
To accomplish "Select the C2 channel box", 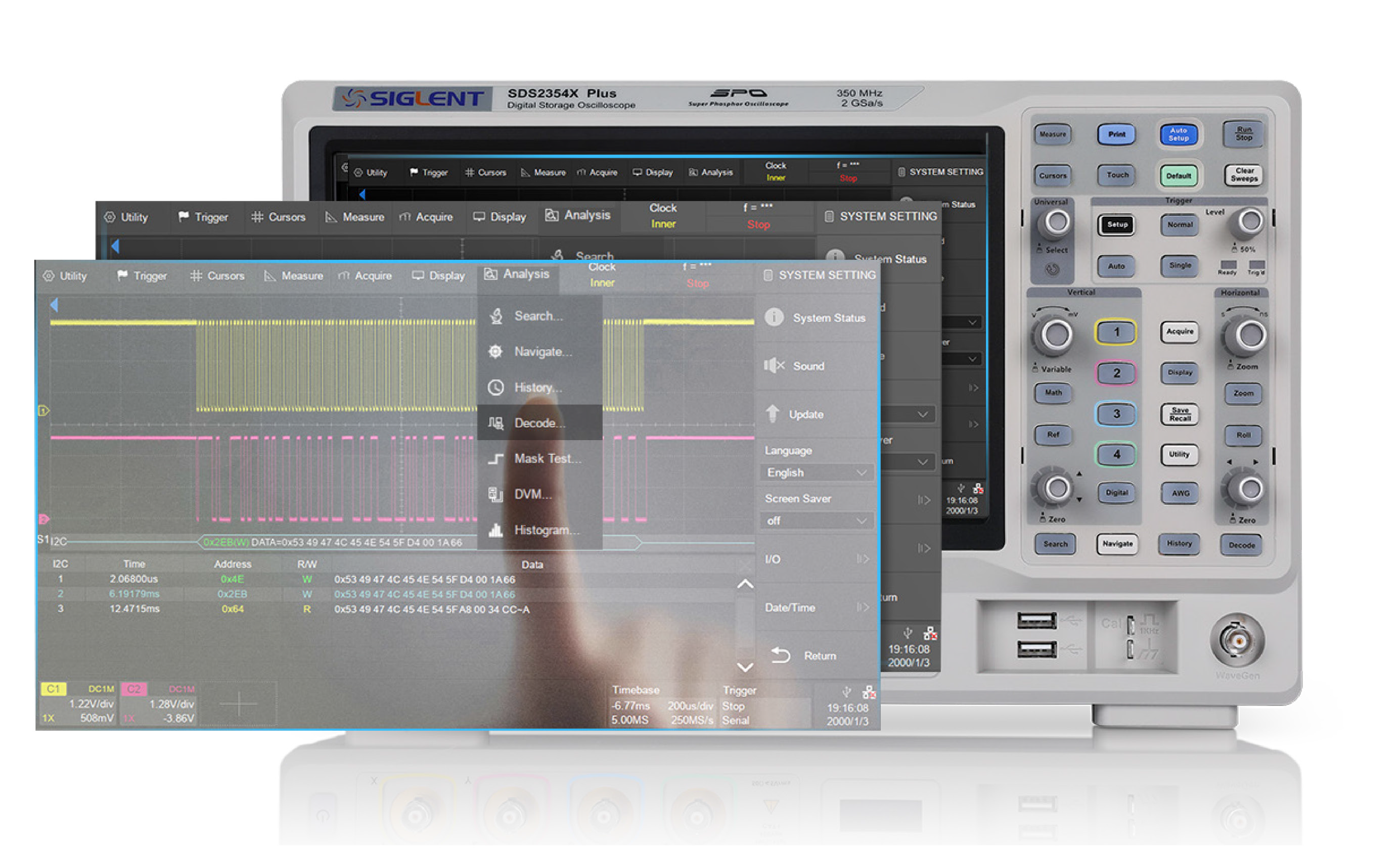I will (158, 704).
